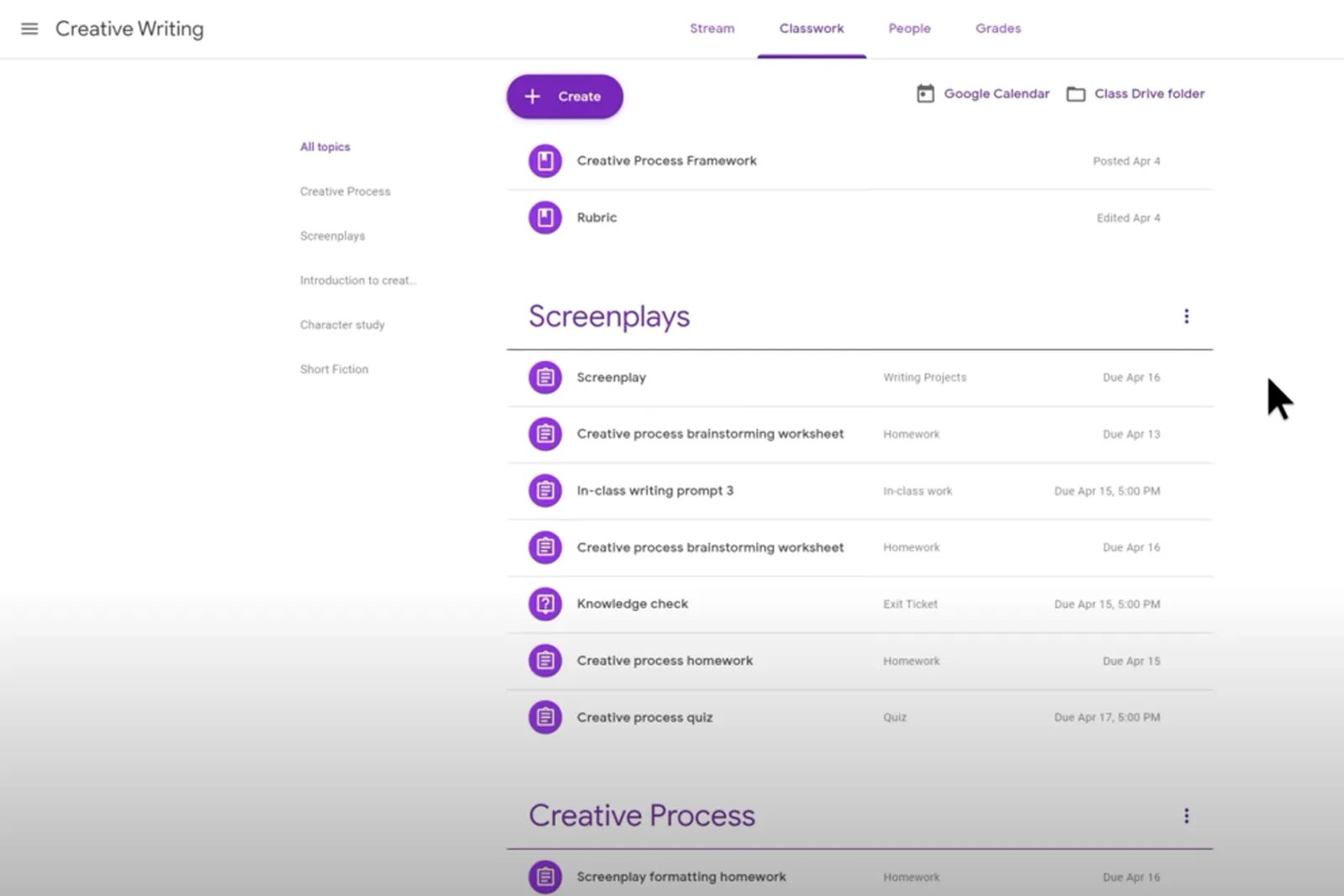The image size is (1344, 896).
Task: Click the Knowledge check question-mark icon
Action: pyautogui.click(x=545, y=603)
